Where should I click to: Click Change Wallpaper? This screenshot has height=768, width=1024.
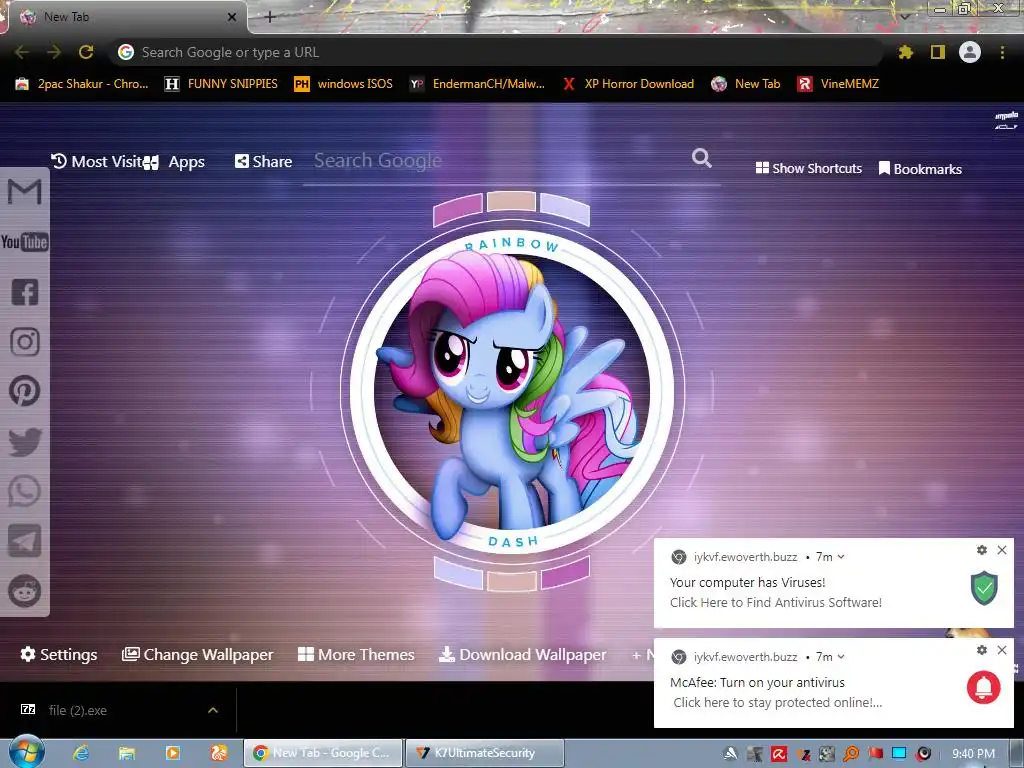(197, 654)
